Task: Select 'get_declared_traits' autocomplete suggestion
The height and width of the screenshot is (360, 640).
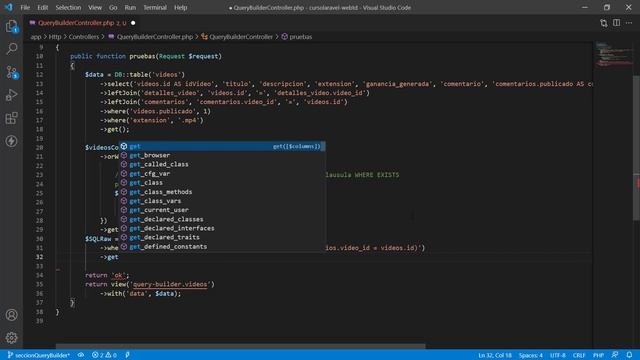Action: tap(222, 237)
